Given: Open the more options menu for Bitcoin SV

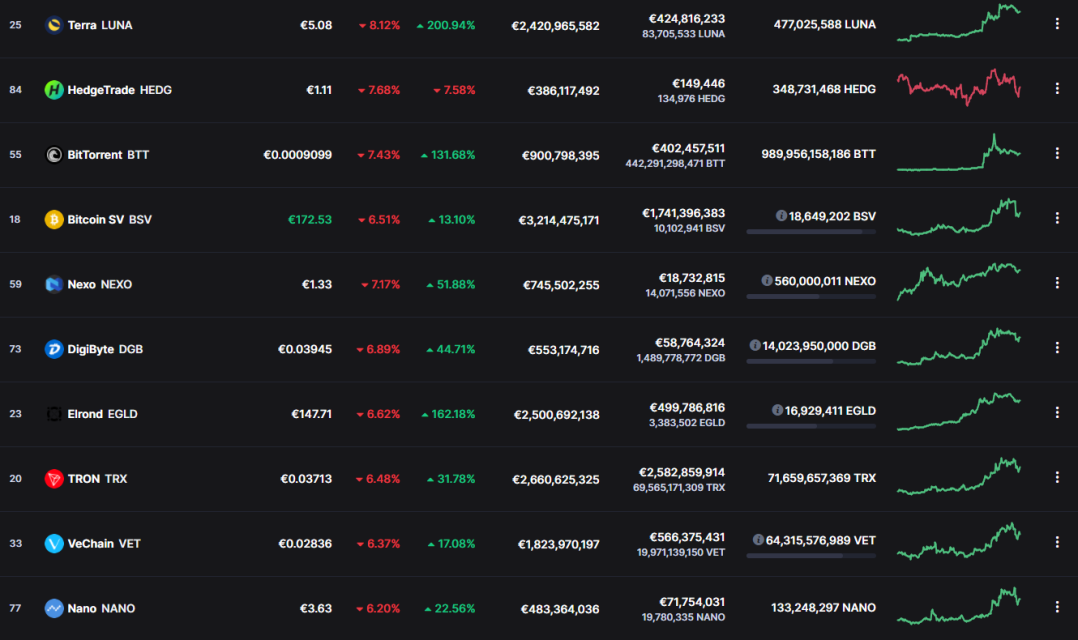Looking at the screenshot, I should pos(1057,218).
